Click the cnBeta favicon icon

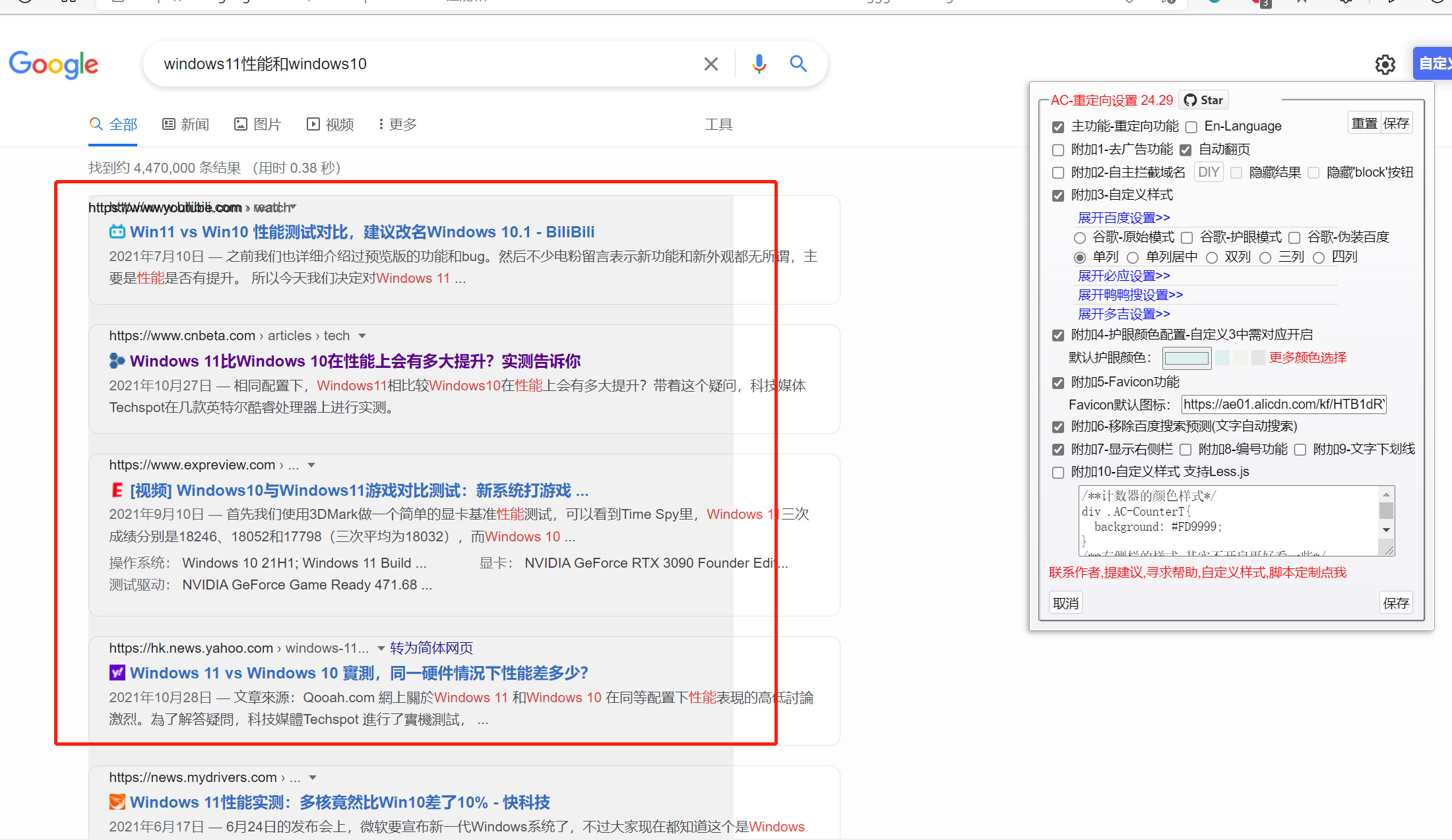117,361
